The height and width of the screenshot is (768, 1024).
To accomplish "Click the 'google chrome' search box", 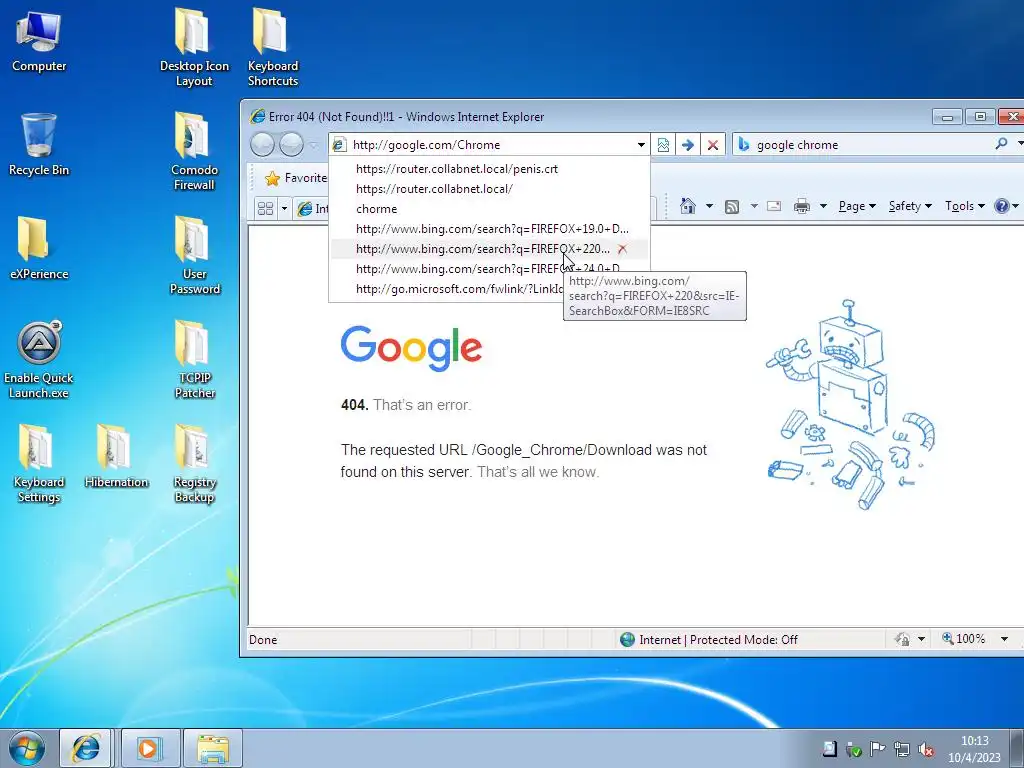I will click(x=869, y=144).
